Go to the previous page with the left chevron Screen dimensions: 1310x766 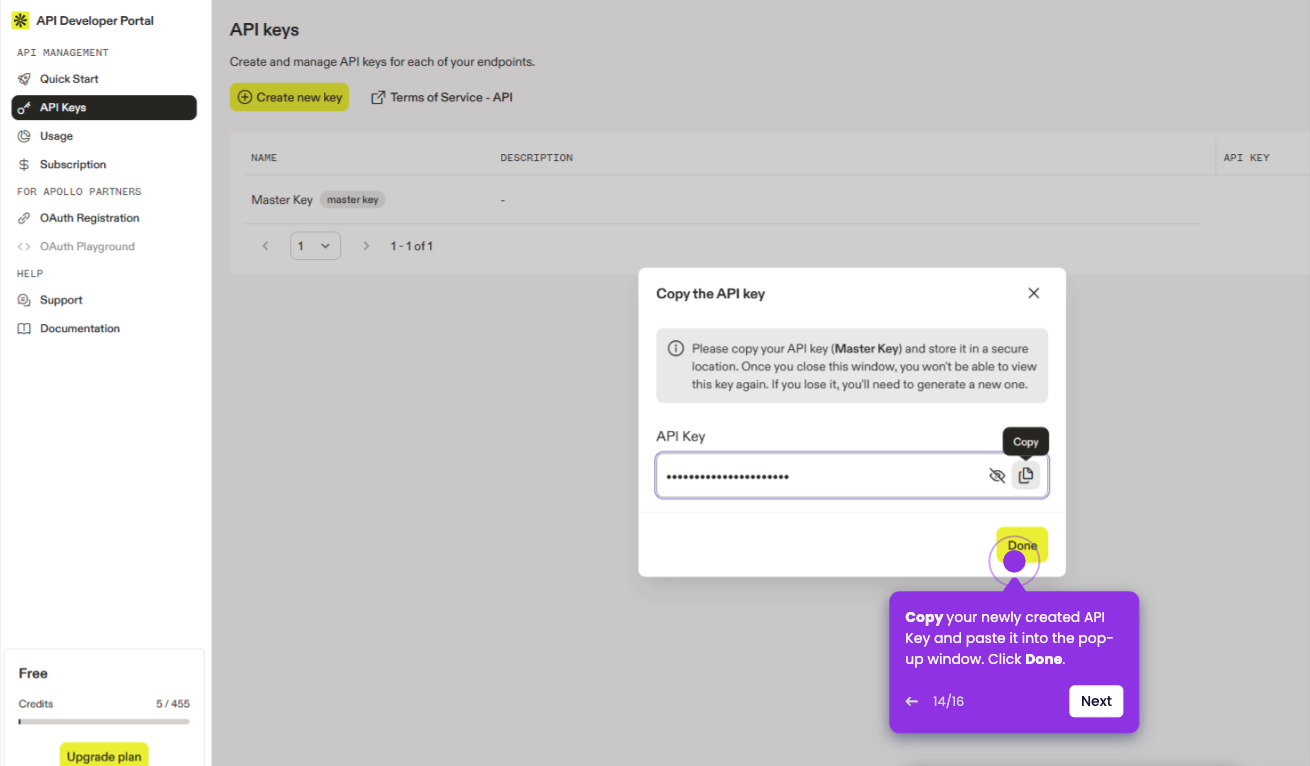tap(265, 246)
